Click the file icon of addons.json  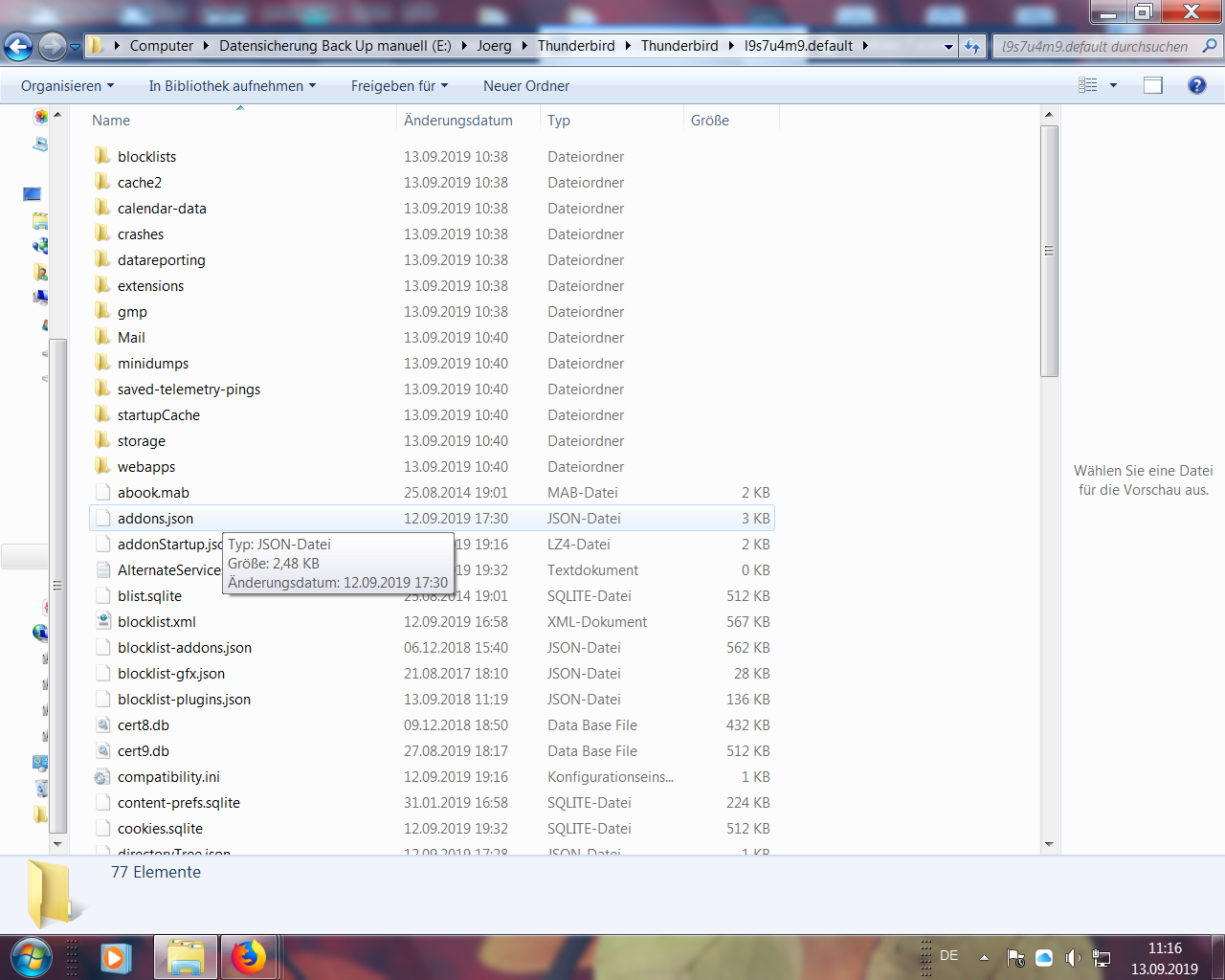102,518
